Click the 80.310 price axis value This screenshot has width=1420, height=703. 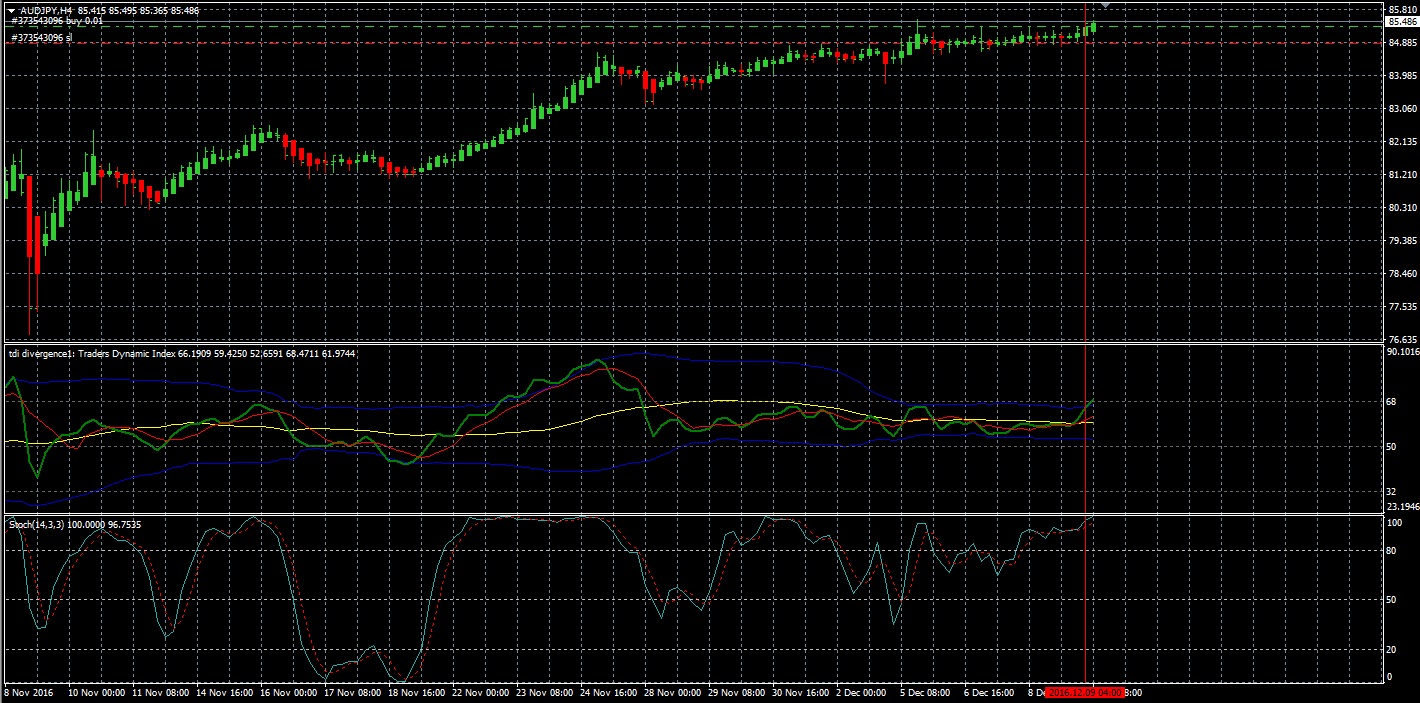point(1401,208)
